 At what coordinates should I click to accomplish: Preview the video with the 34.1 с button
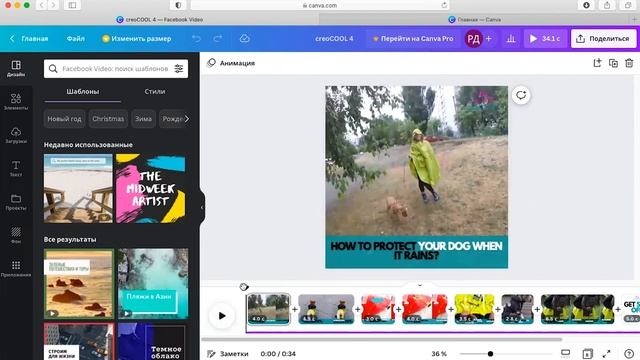(x=545, y=39)
